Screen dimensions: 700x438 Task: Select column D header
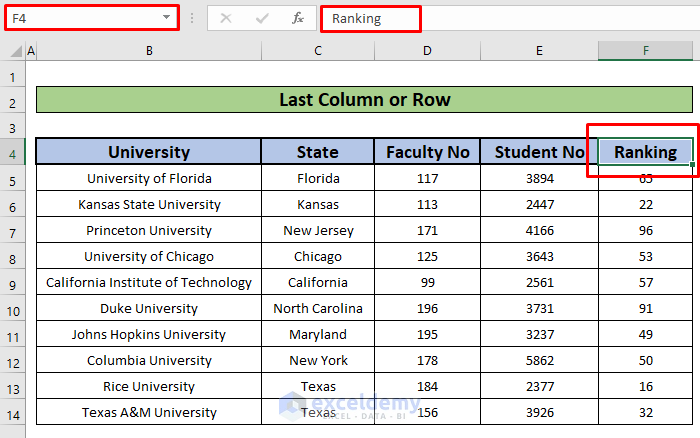(x=427, y=51)
